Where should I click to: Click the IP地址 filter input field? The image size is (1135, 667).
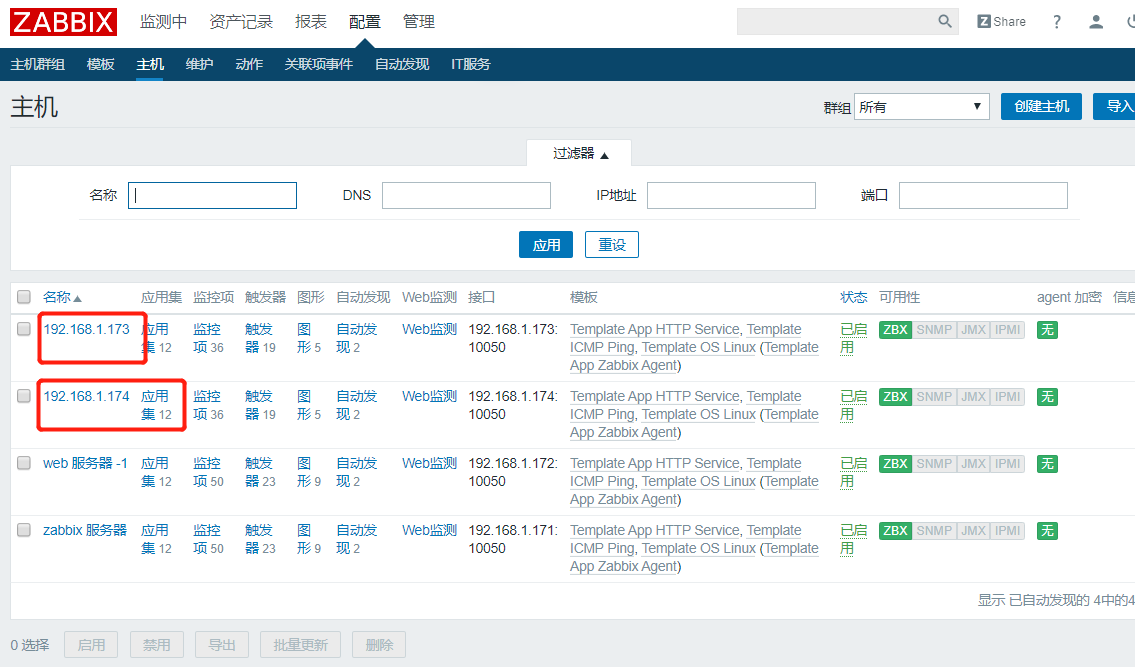731,196
